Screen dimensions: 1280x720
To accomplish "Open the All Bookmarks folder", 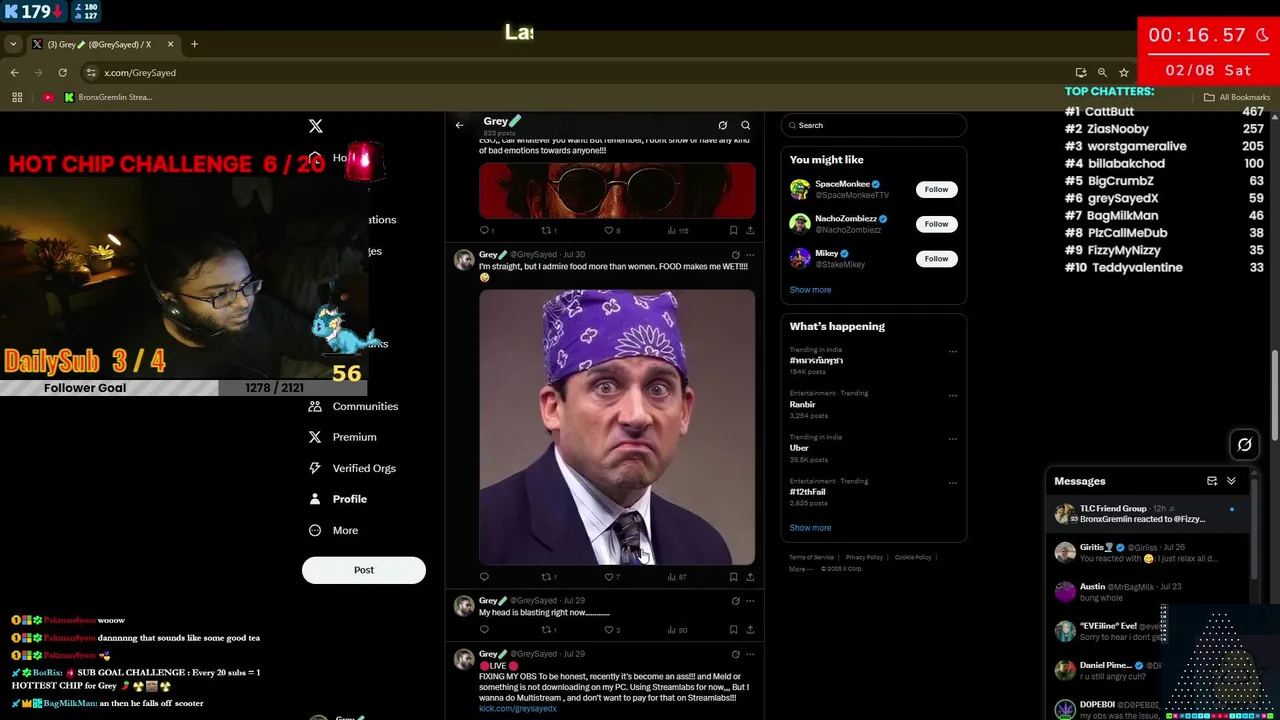I will coord(1237,97).
